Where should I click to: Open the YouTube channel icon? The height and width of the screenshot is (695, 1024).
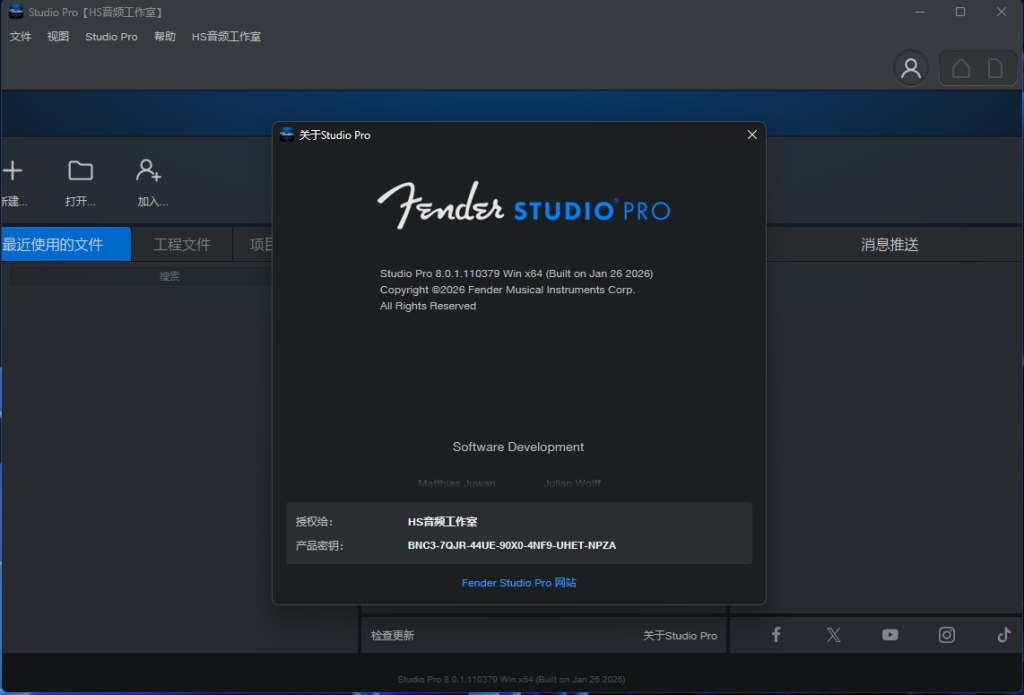[889, 634]
